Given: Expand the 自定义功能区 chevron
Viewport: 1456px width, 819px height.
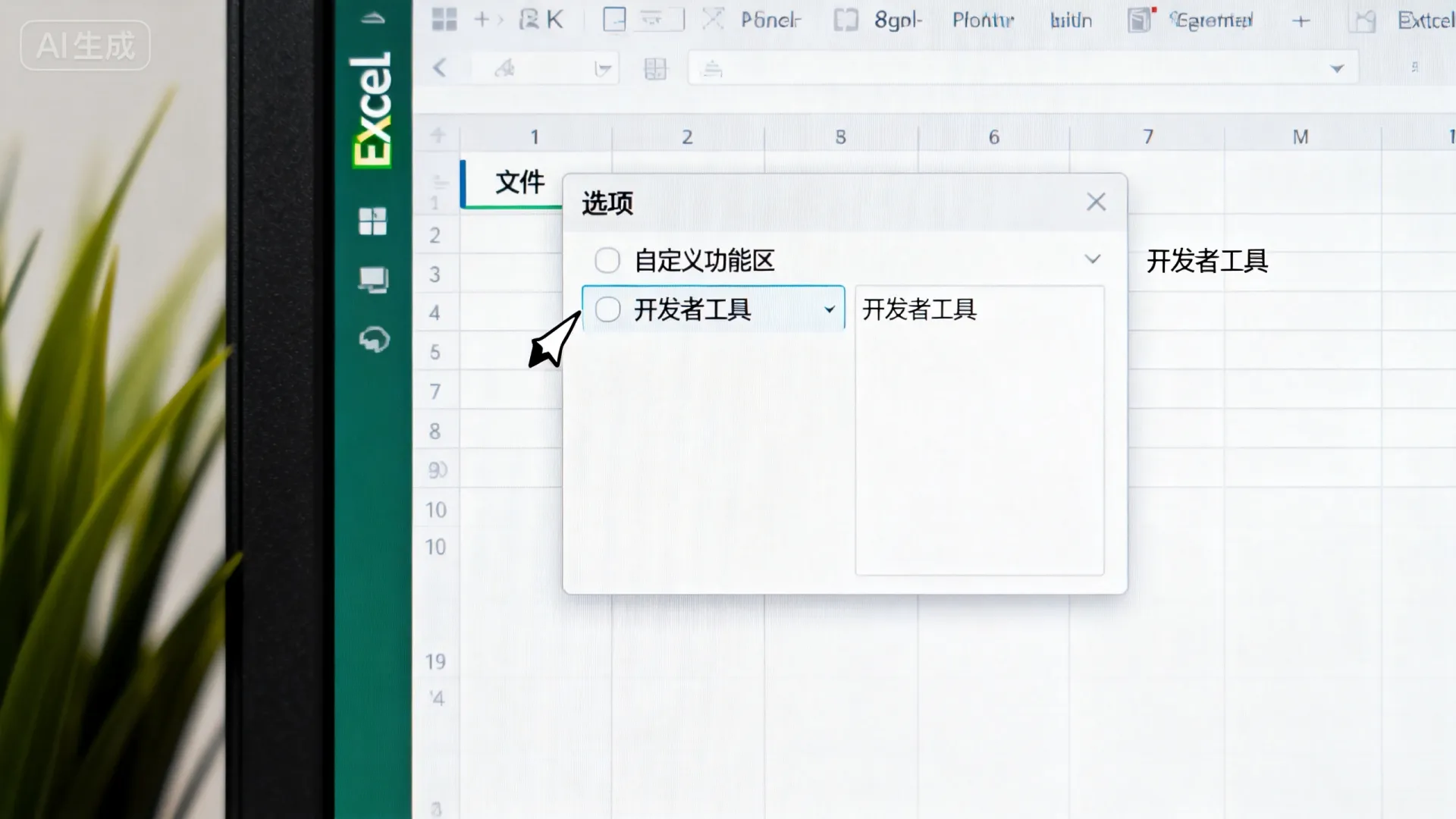Looking at the screenshot, I should [1093, 259].
